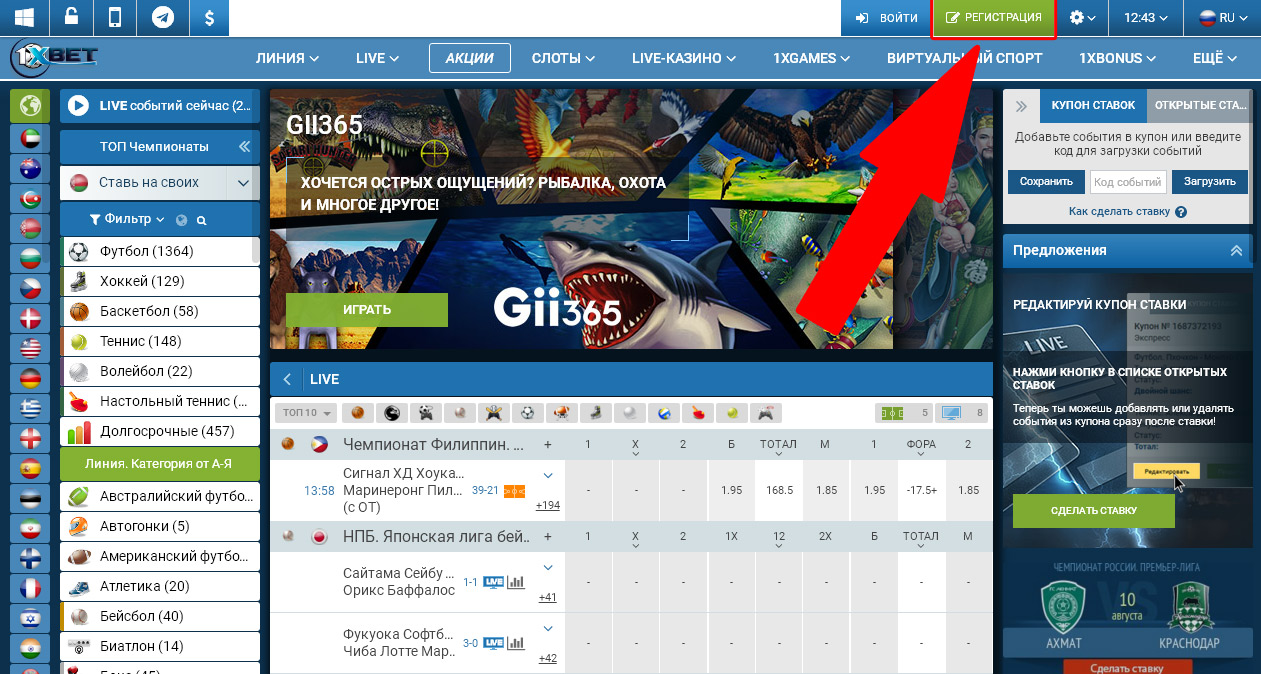
Task: Open the RU language dropdown
Action: point(1223,18)
